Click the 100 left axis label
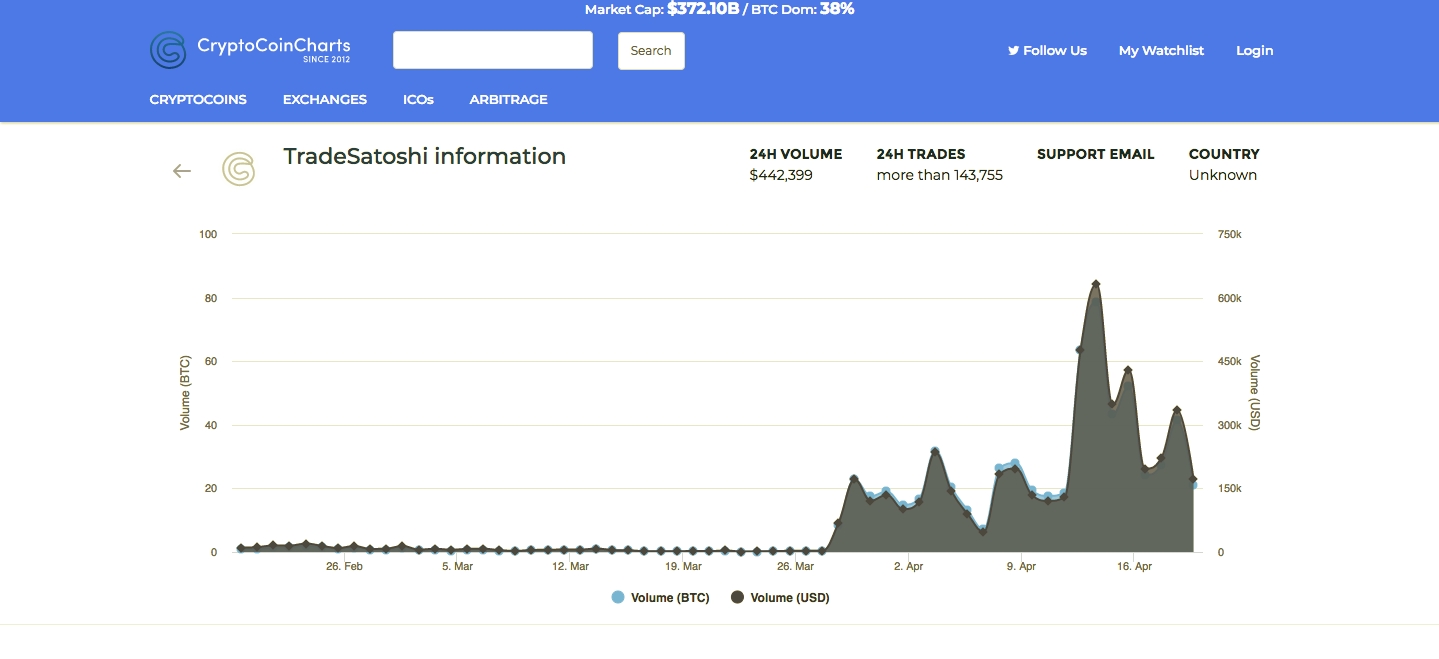1439x659 pixels. click(x=208, y=234)
